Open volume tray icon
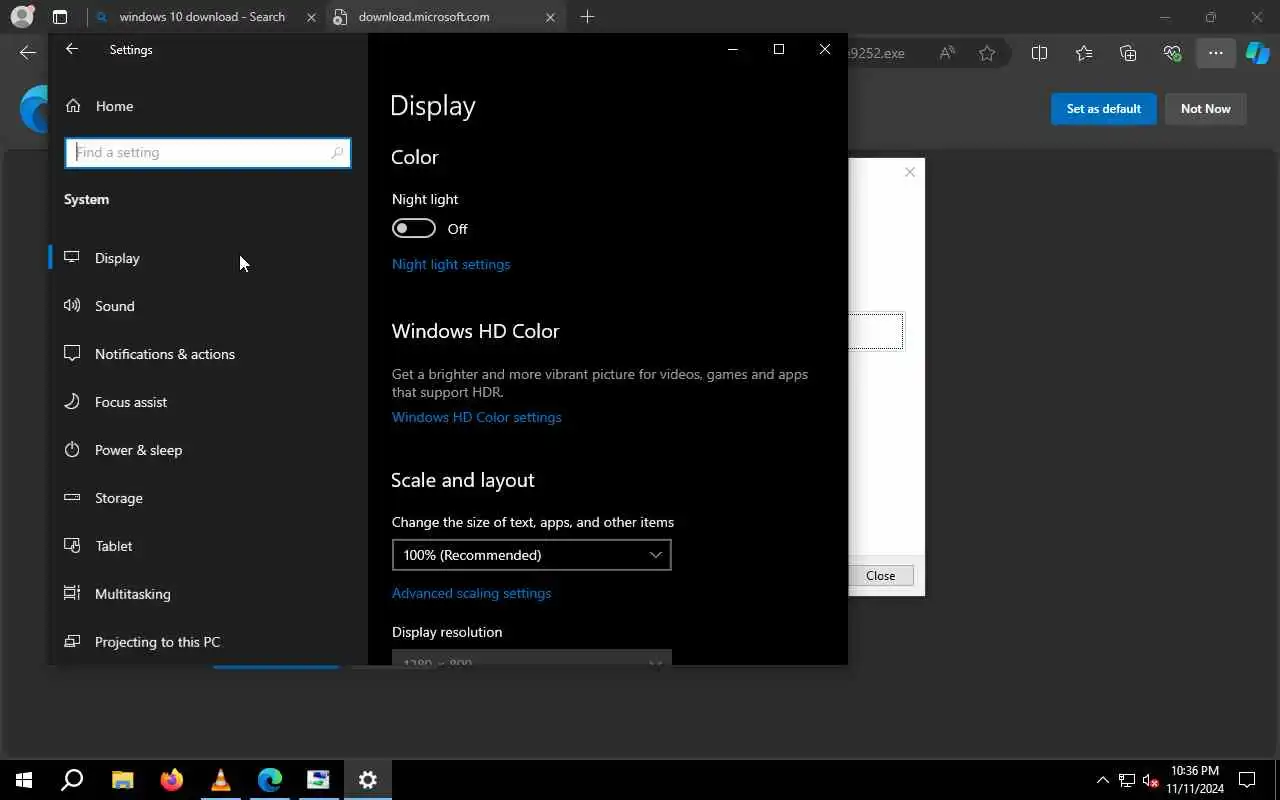This screenshot has width=1280, height=800. pos(1151,780)
